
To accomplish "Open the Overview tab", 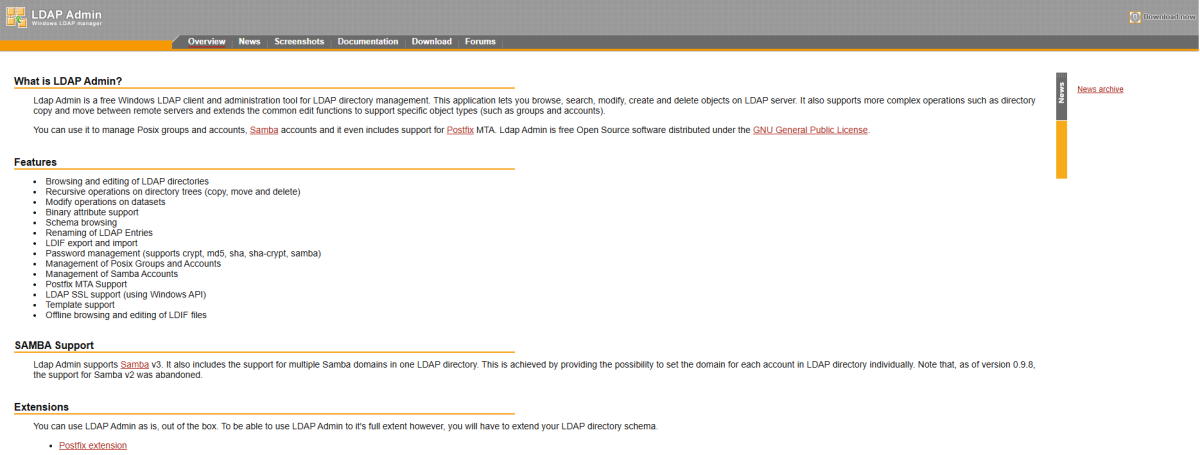I will pos(206,42).
